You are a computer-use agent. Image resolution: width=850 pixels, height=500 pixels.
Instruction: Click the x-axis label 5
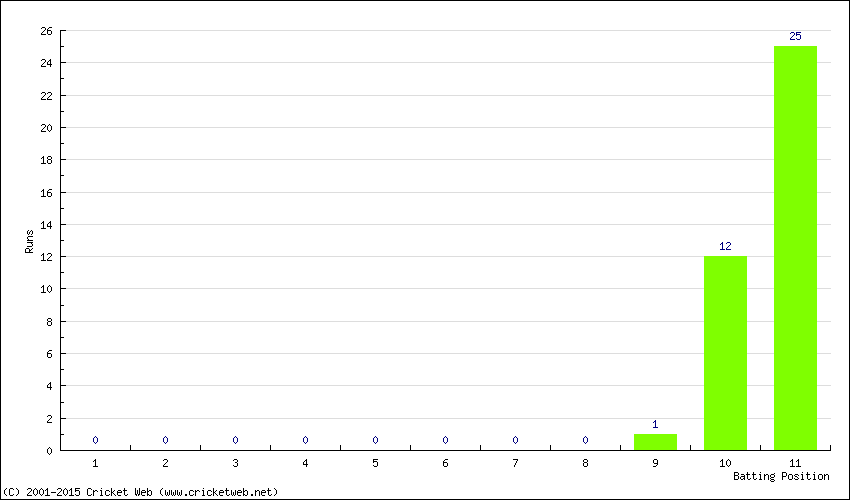(375, 463)
